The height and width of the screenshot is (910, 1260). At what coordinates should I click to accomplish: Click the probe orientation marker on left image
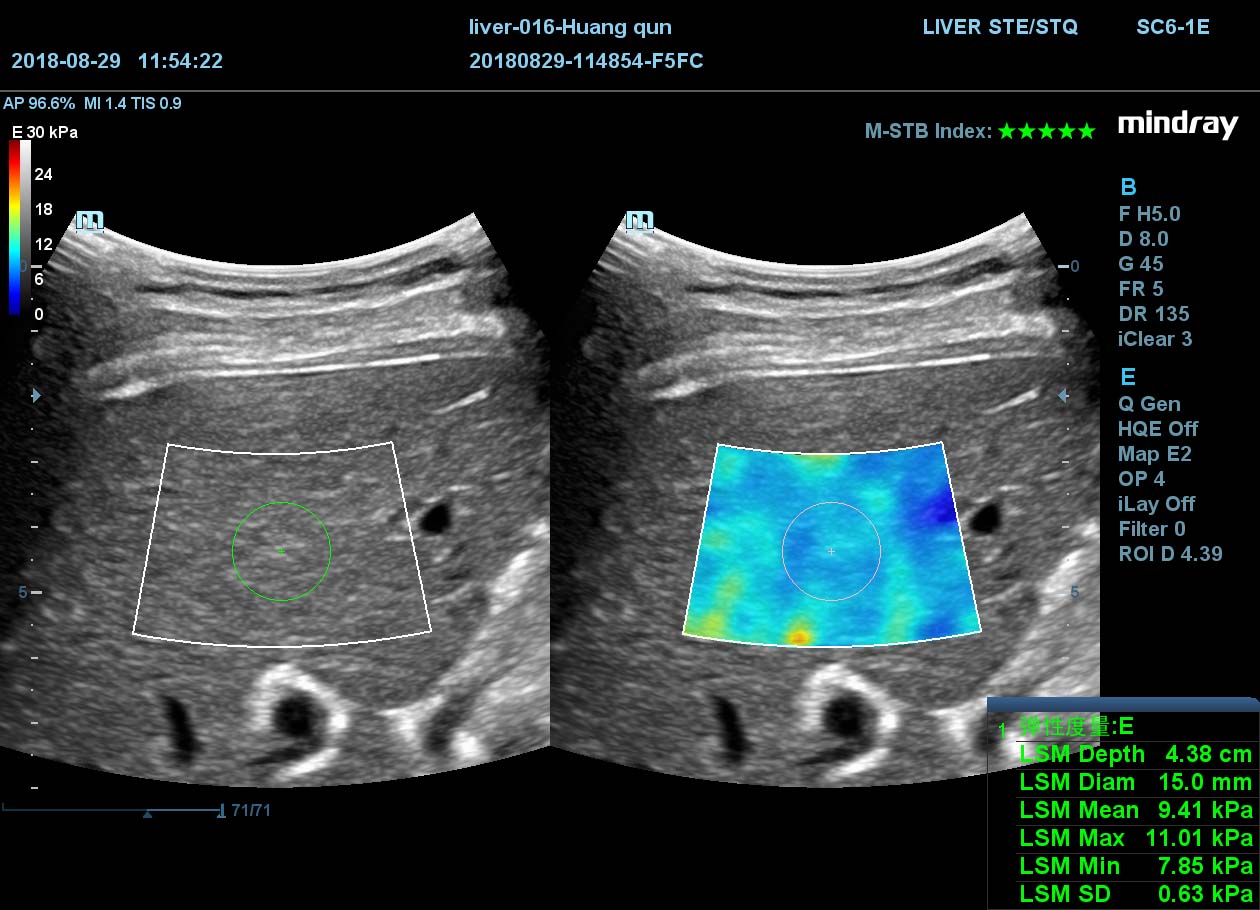(90, 221)
